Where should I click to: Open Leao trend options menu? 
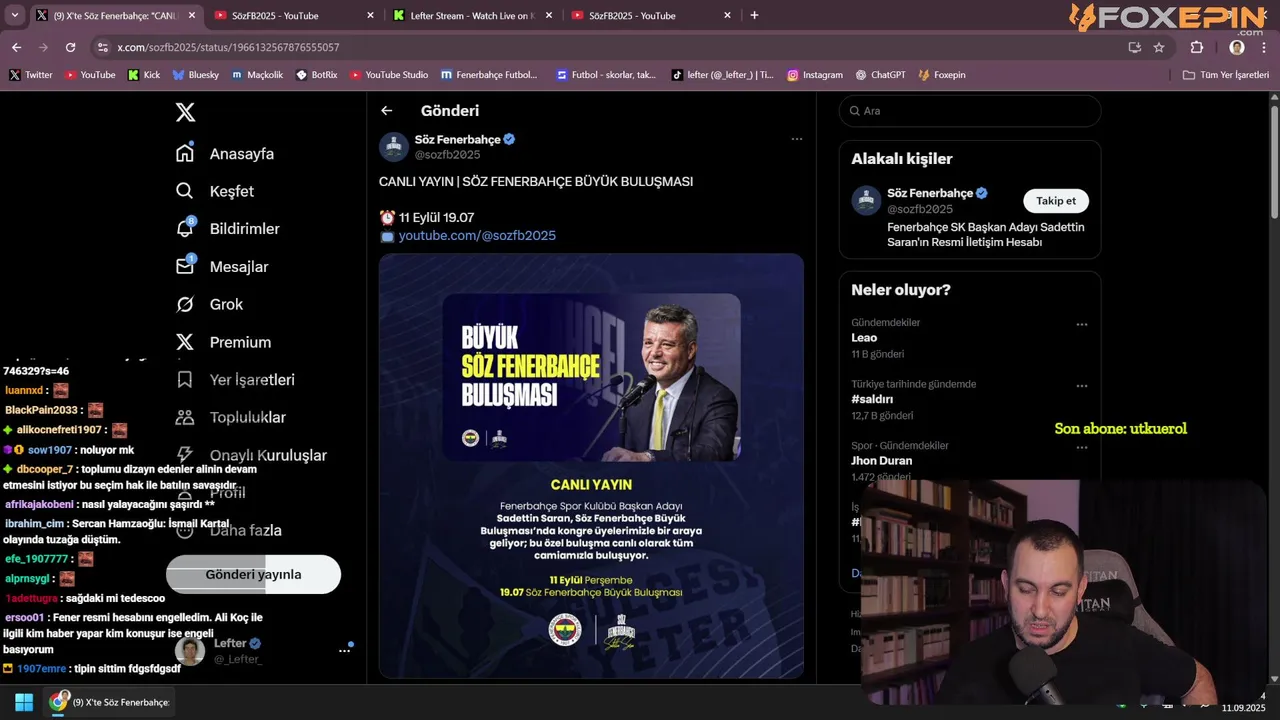[x=1082, y=325]
